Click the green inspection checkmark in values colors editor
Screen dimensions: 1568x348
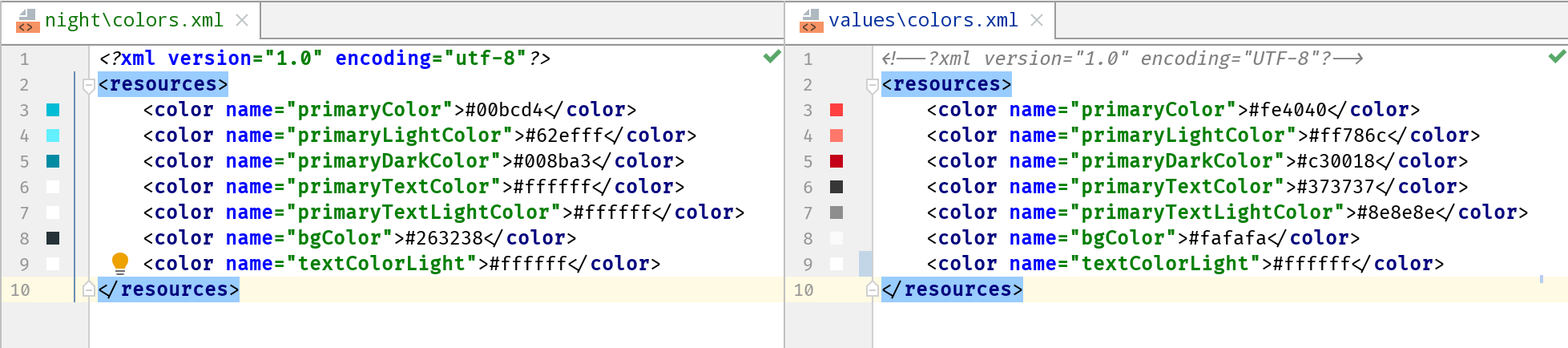(1557, 57)
